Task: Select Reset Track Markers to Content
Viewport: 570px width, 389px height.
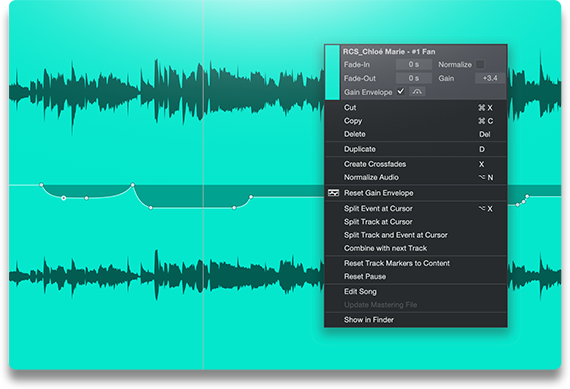Action: pyautogui.click(x=416, y=263)
